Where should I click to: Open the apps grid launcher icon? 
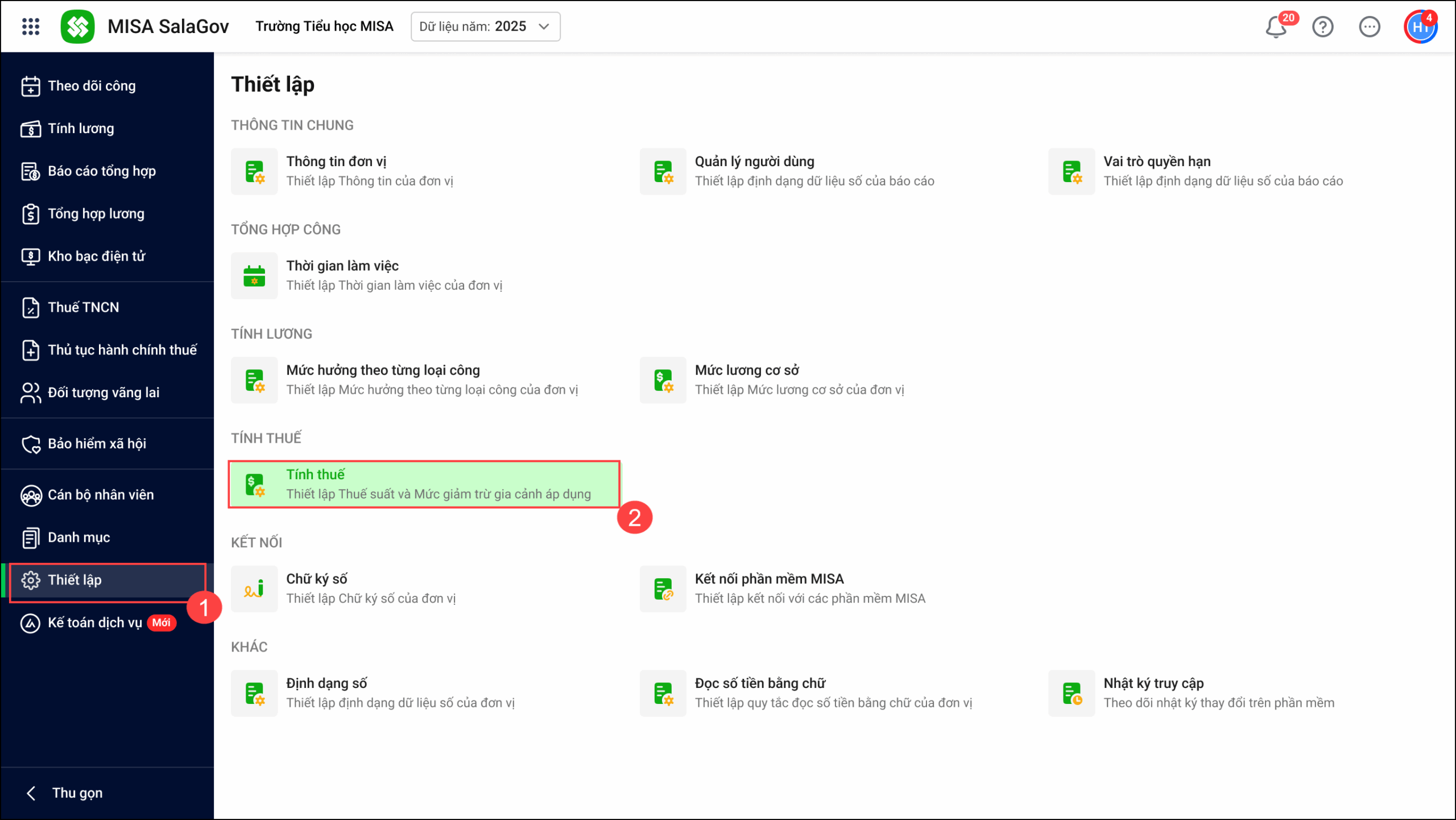[x=31, y=26]
